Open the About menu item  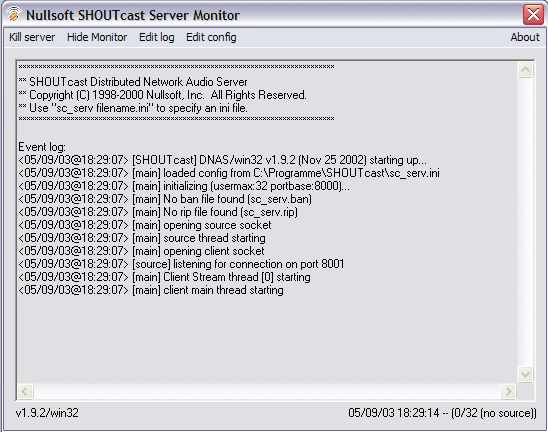pyautogui.click(x=525, y=37)
